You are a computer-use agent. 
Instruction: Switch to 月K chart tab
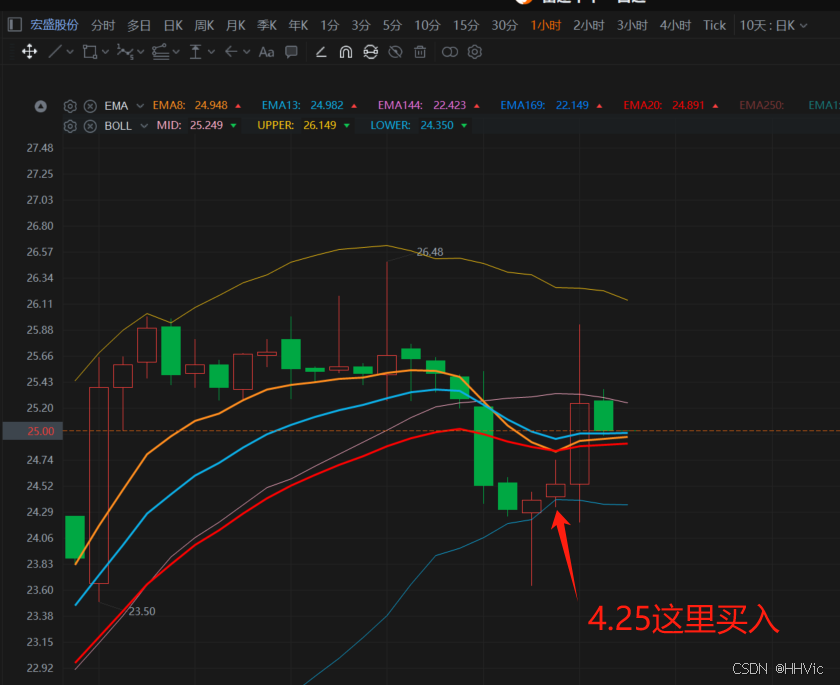tap(236, 25)
